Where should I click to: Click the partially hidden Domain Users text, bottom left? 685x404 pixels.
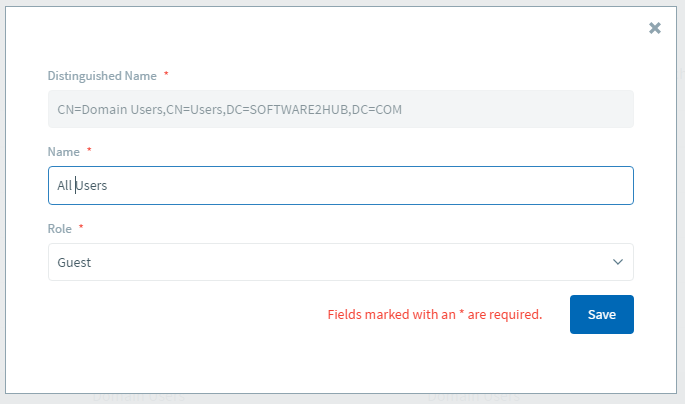[x=138, y=398]
